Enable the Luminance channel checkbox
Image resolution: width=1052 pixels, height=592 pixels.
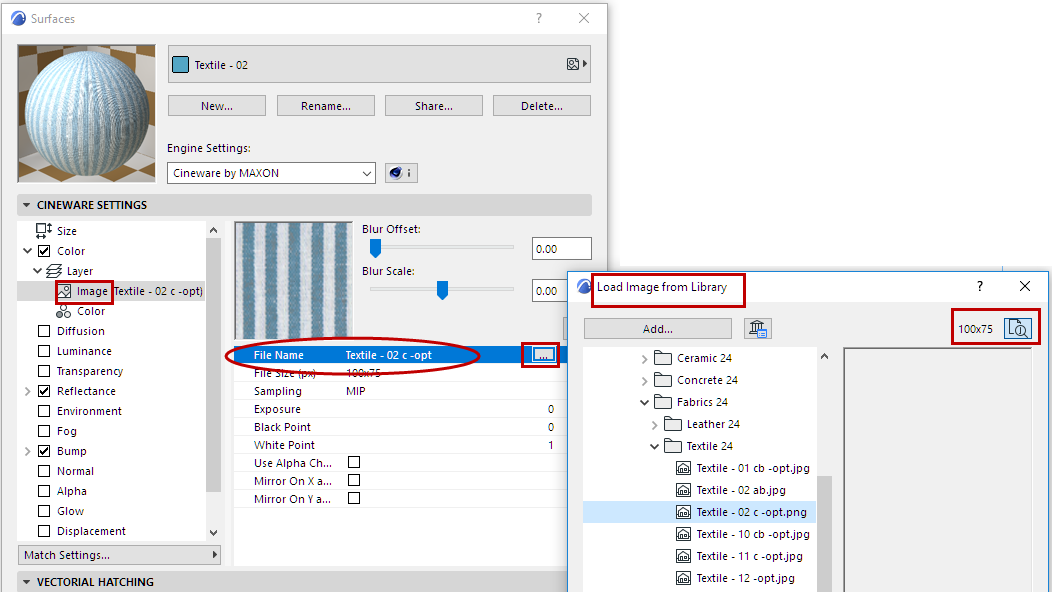[x=44, y=351]
